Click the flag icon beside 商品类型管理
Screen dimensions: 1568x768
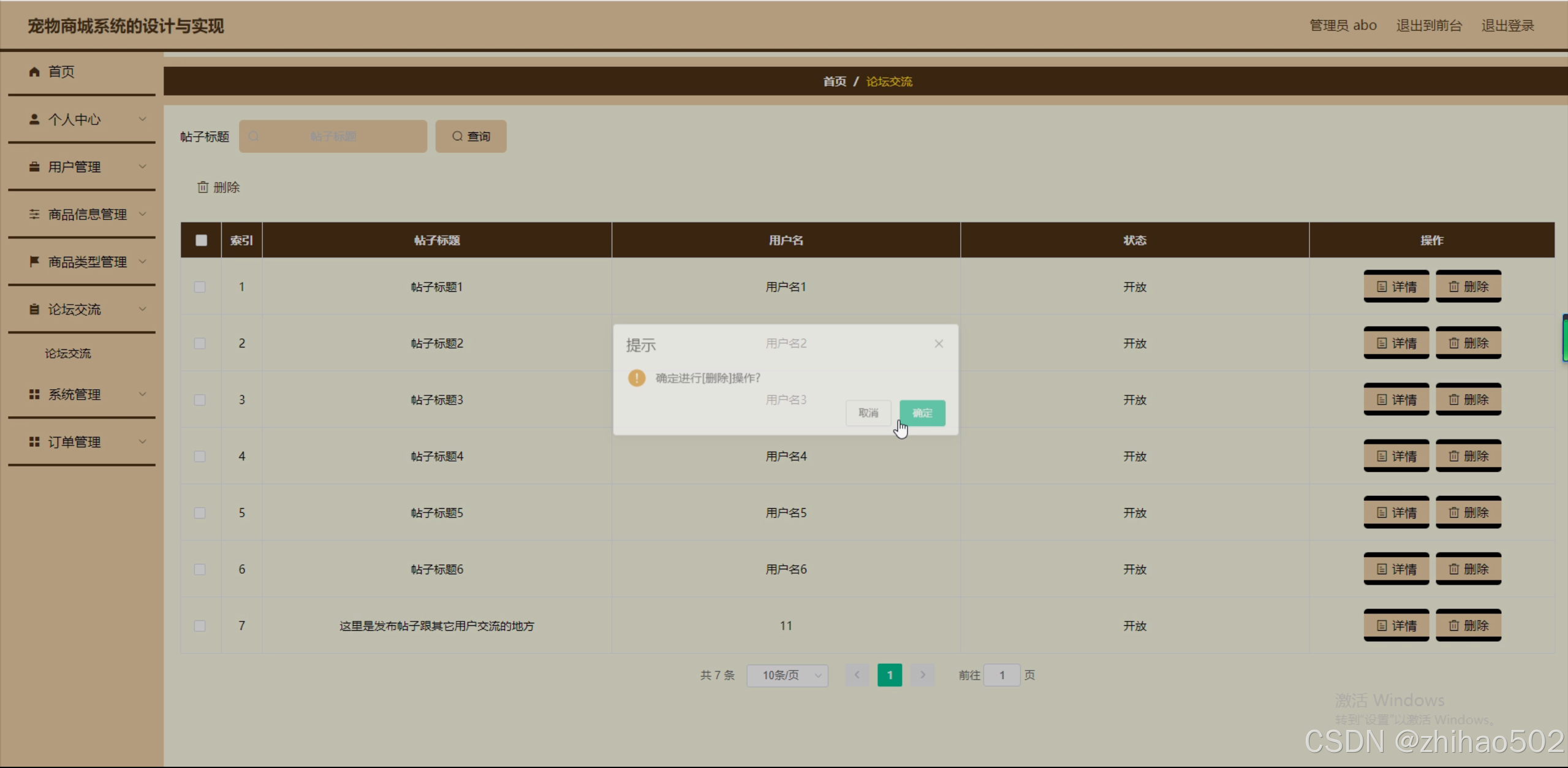(34, 262)
